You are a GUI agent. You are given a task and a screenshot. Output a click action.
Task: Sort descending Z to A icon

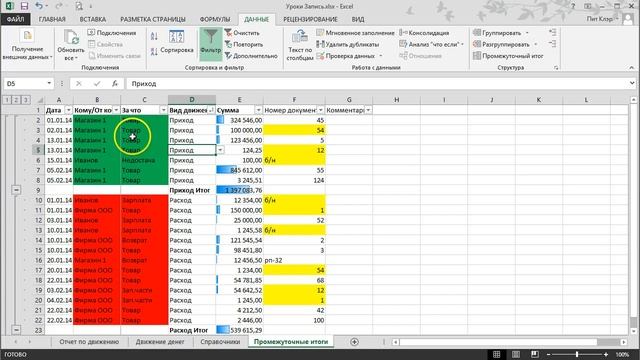tap(154, 52)
